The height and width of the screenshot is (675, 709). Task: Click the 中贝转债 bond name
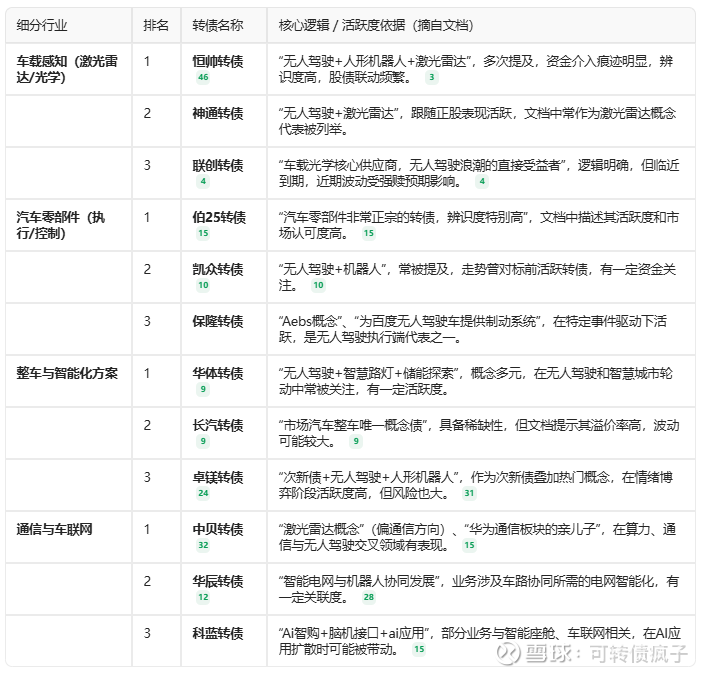[x=218, y=529]
